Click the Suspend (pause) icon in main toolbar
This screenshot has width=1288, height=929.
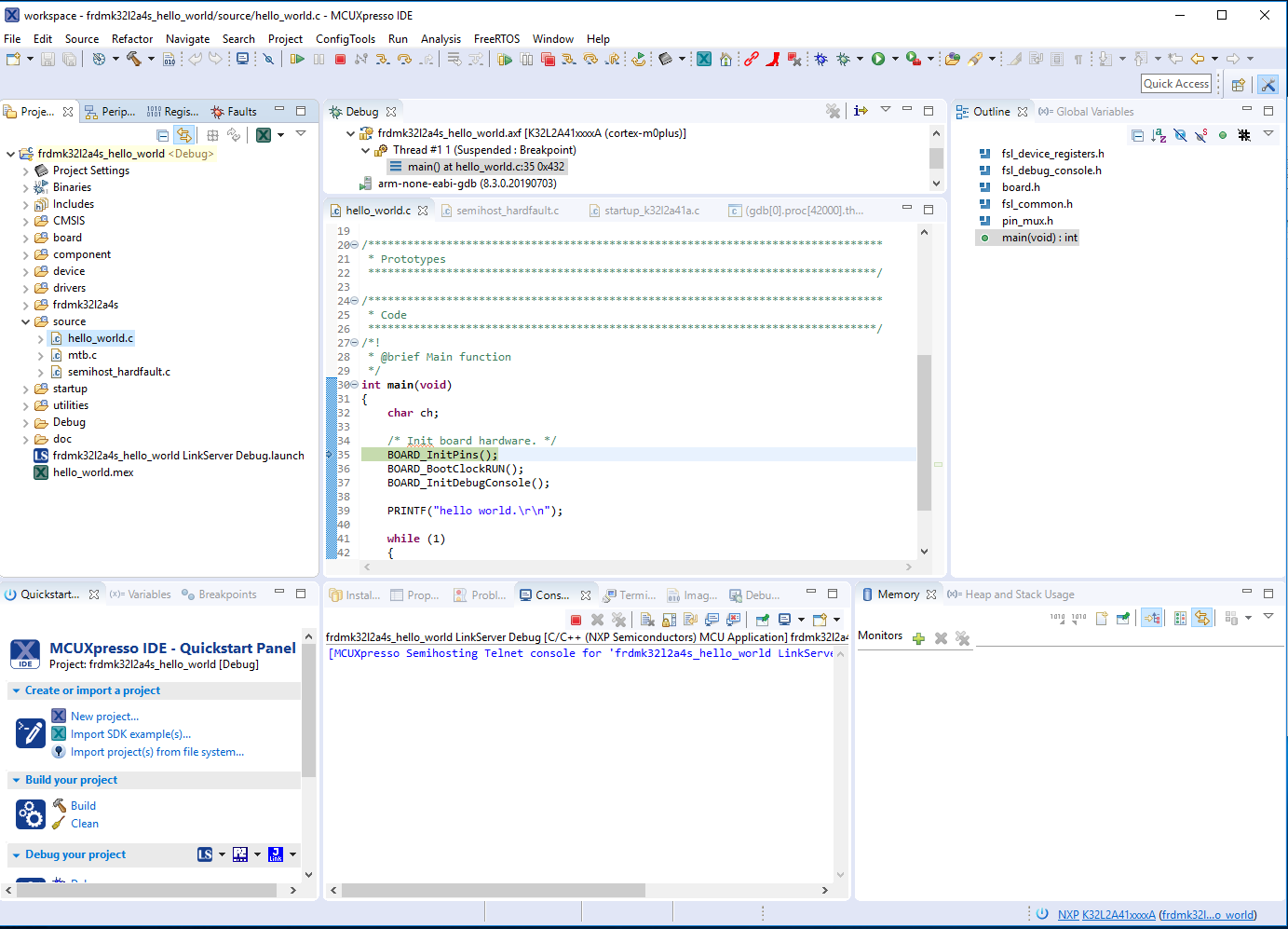(319, 59)
